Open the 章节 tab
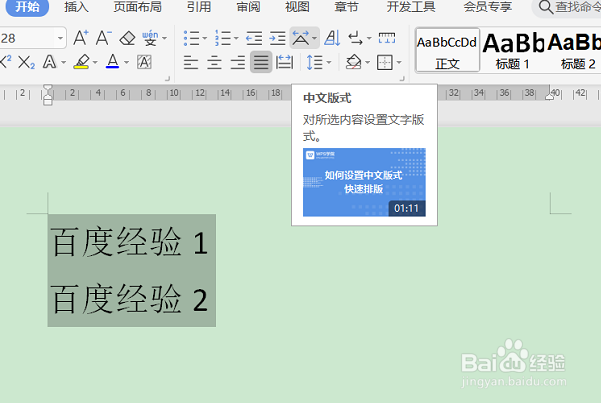 (346, 7)
